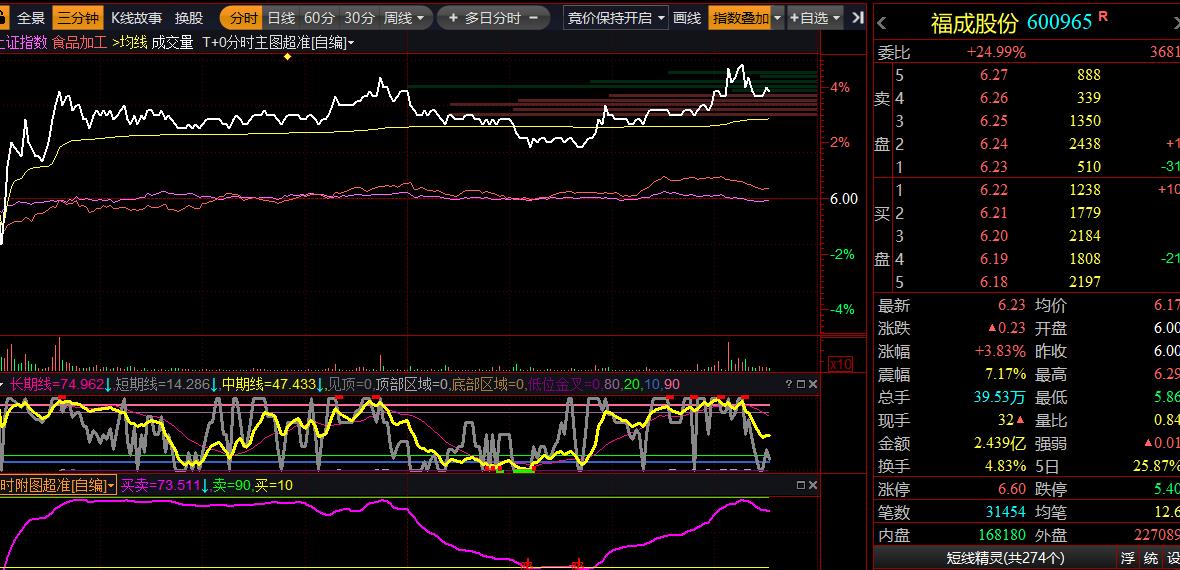Click the x10 volume scale icon
1180x570 pixels.
(x=841, y=364)
